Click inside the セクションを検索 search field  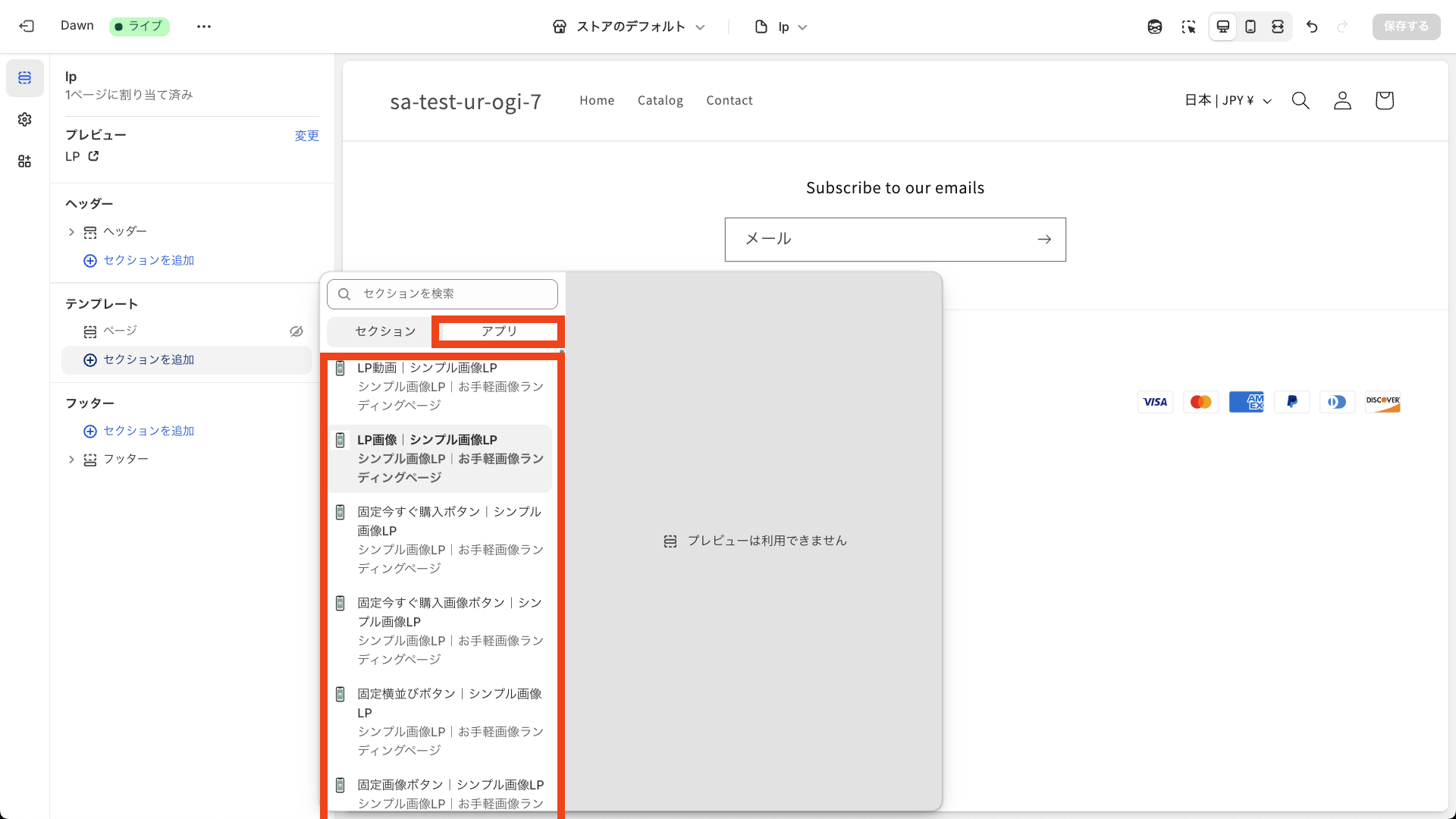pos(442,294)
